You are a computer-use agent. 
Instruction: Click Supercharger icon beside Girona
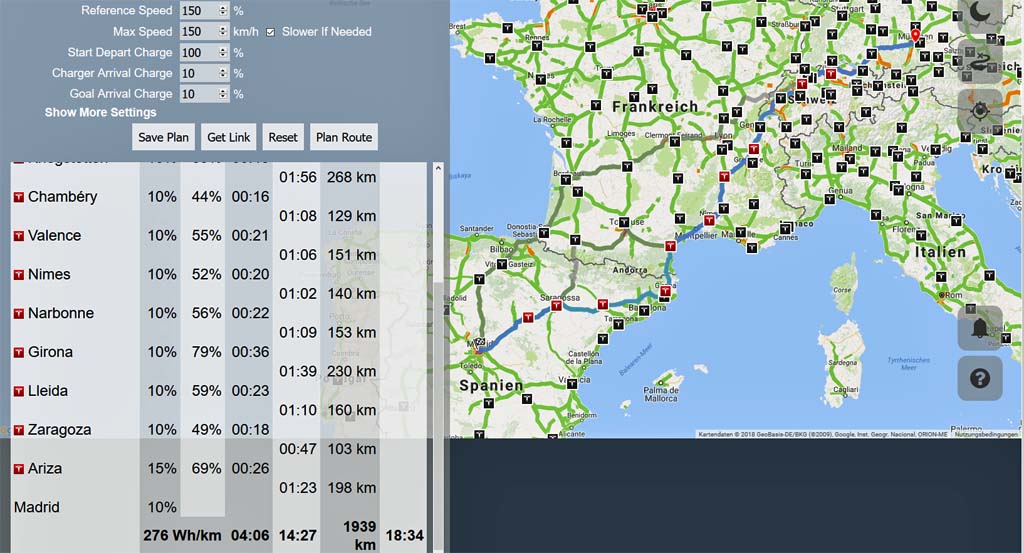18,352
